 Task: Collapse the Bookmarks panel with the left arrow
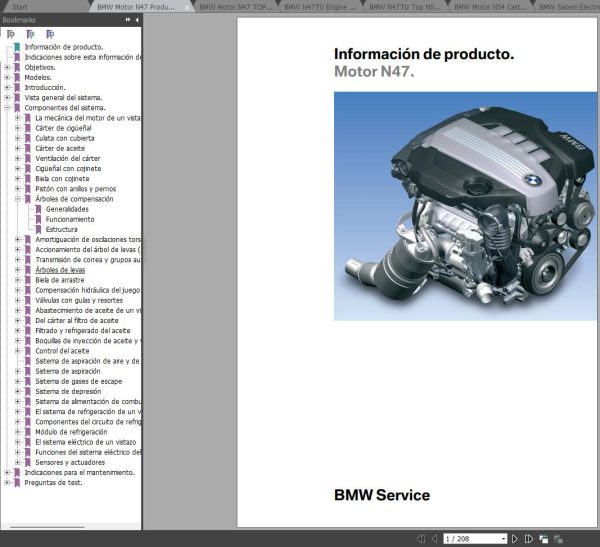click(x=137, y=20)
